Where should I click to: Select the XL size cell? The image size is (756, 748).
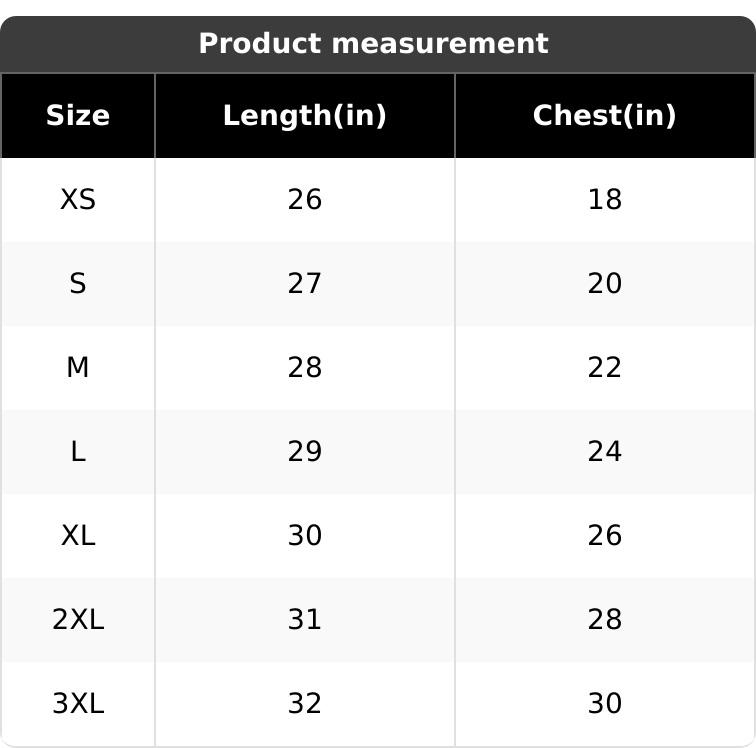point(78,536)
